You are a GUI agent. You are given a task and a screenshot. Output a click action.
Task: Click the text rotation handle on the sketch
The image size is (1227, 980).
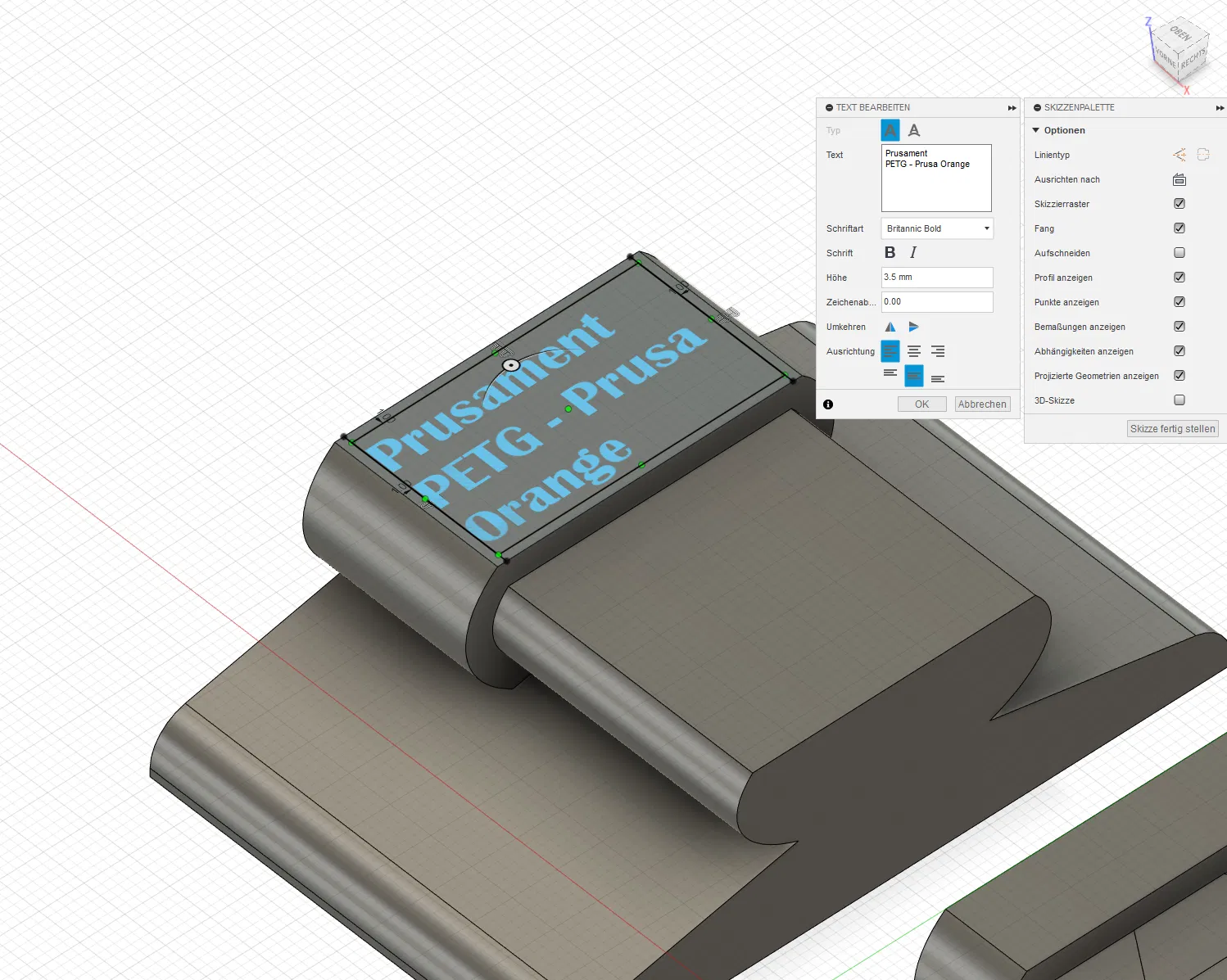pos(511,365)
